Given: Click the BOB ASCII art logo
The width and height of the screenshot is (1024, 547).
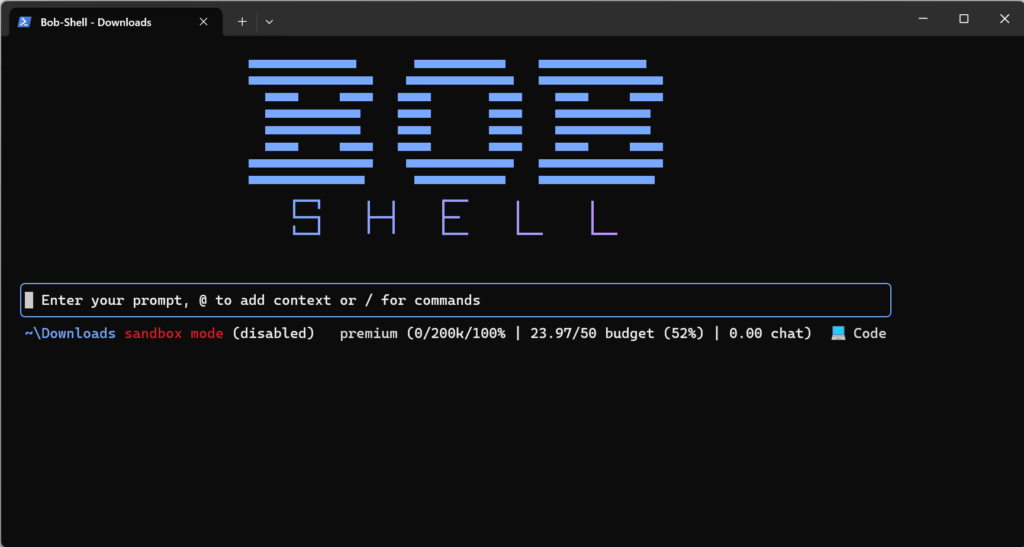Looking at the screenshot, I should pyautogui.click(x=455, y=121).
